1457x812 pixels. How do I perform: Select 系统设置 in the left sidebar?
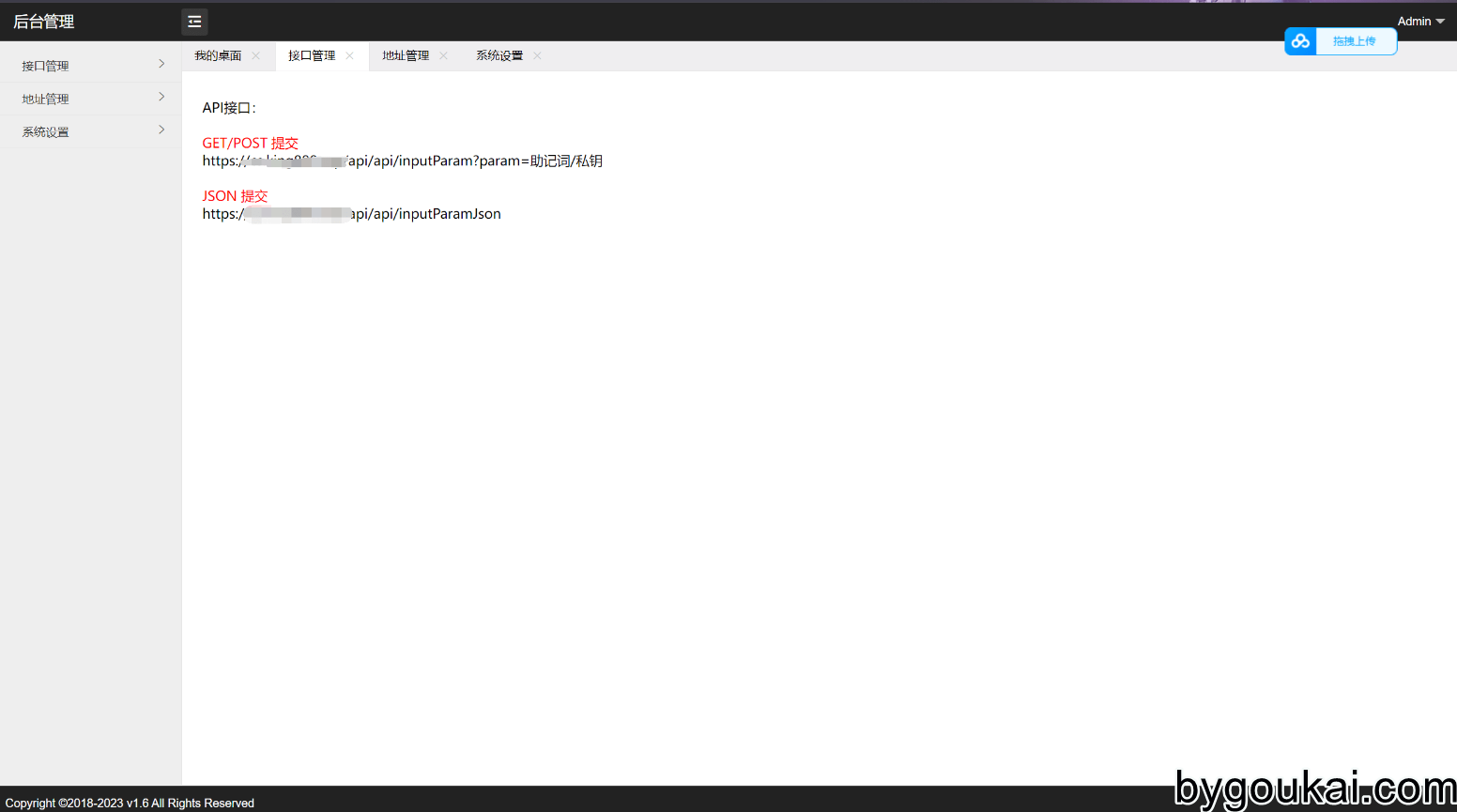tap(45, 131)
